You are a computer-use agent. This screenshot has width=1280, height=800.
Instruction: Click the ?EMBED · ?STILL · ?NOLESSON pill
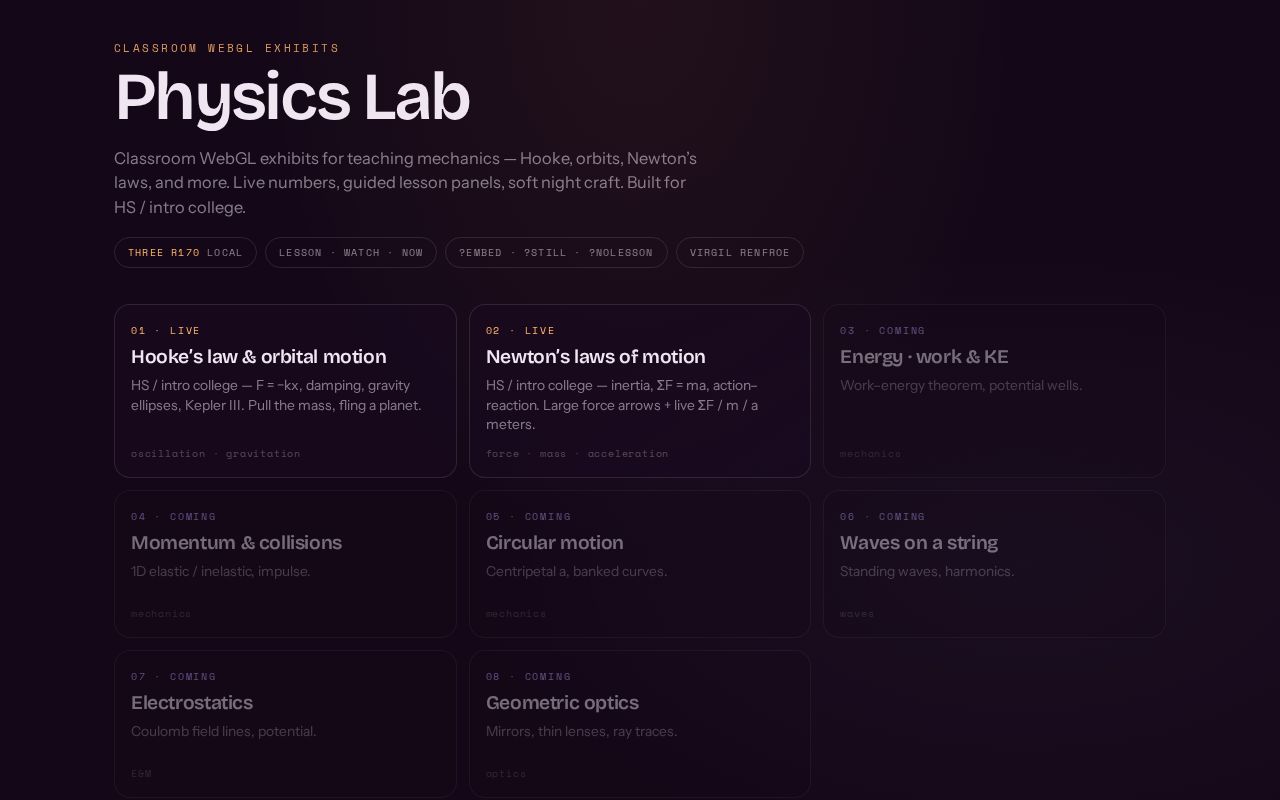tap(556, 253)
